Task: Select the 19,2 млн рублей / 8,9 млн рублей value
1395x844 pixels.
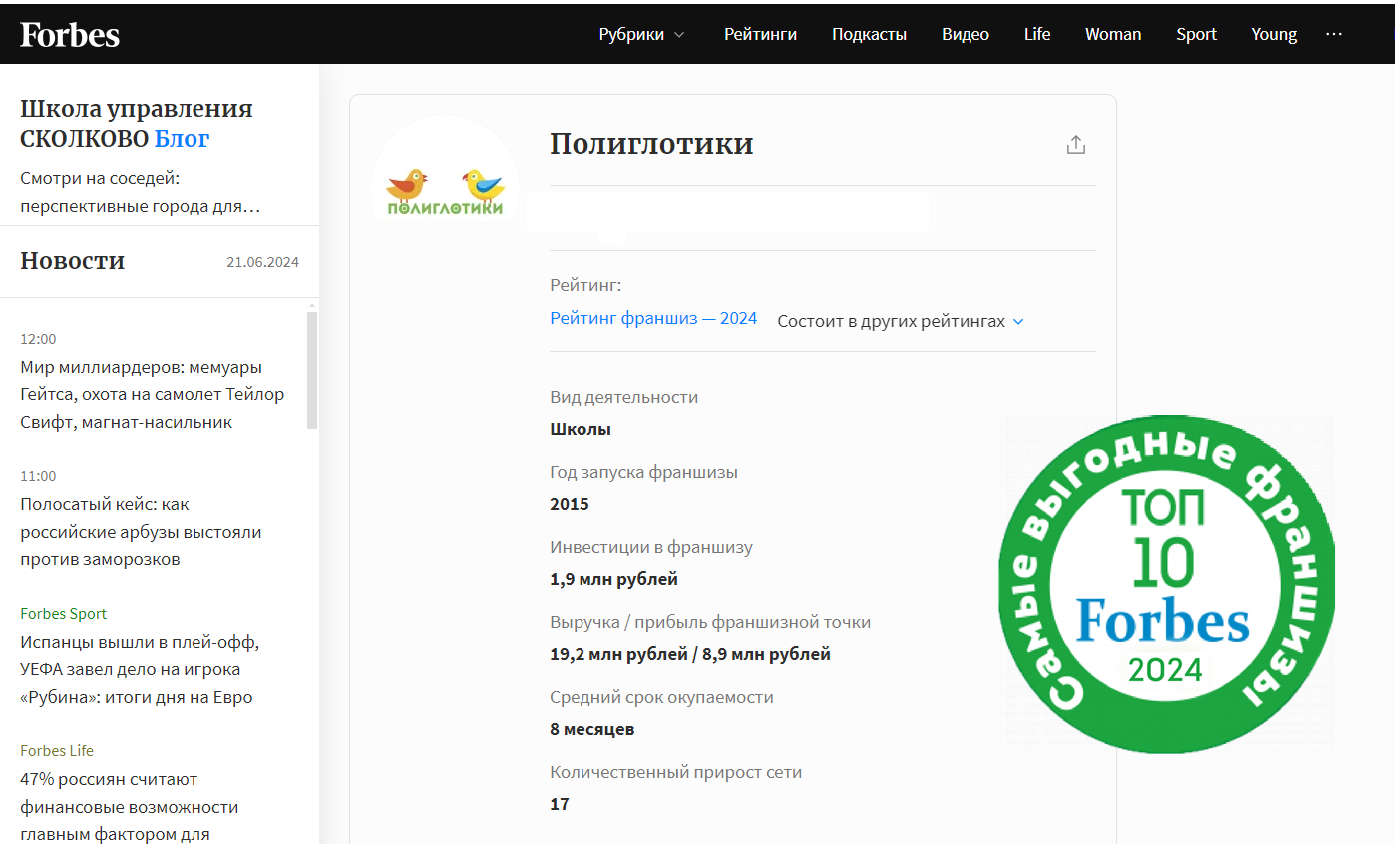Action: (x=690, y=655)
